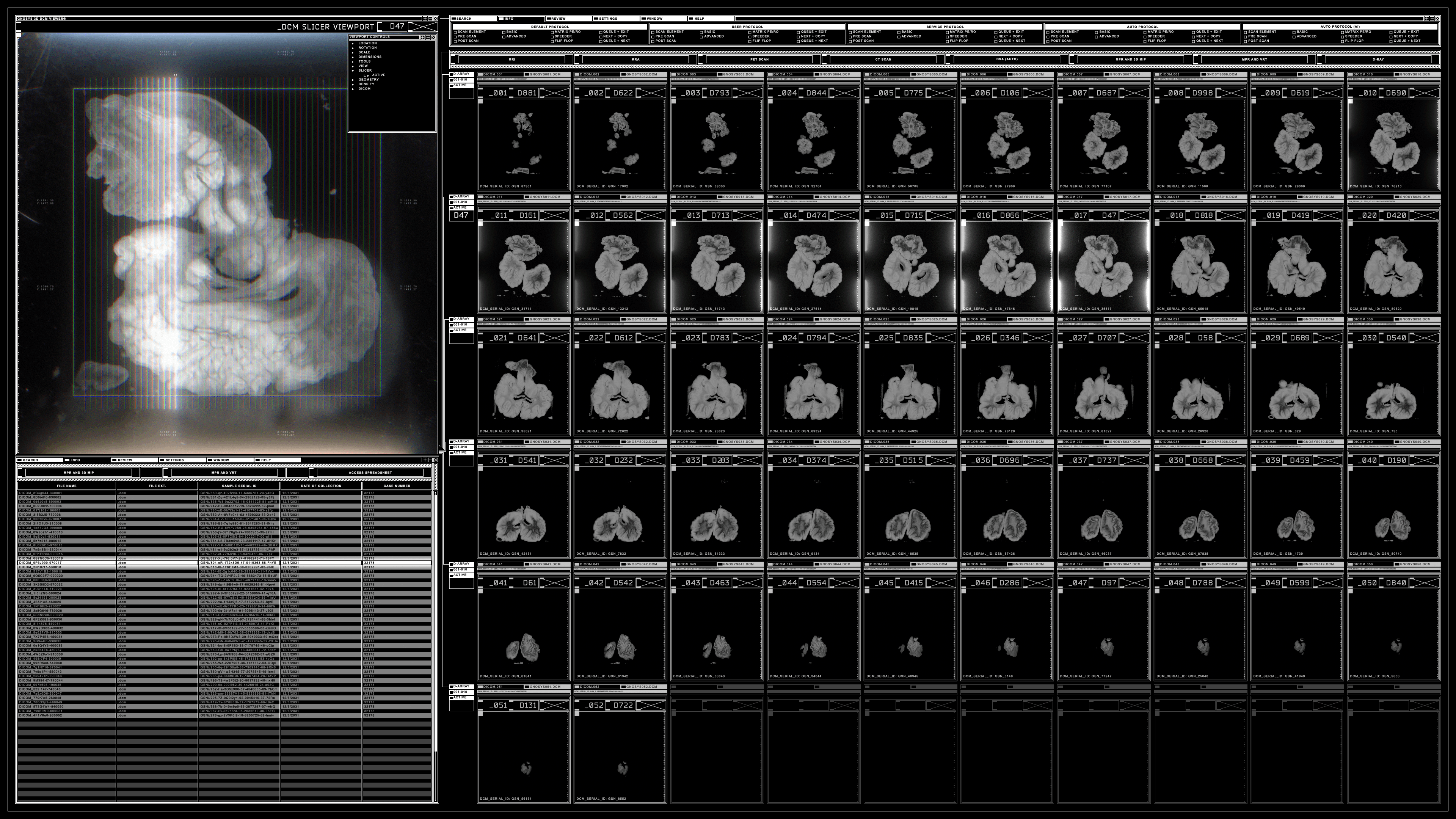1456x819 pixels.
Task: Click the minus icon on Viewport Controls panel
Action: [428, 37]
